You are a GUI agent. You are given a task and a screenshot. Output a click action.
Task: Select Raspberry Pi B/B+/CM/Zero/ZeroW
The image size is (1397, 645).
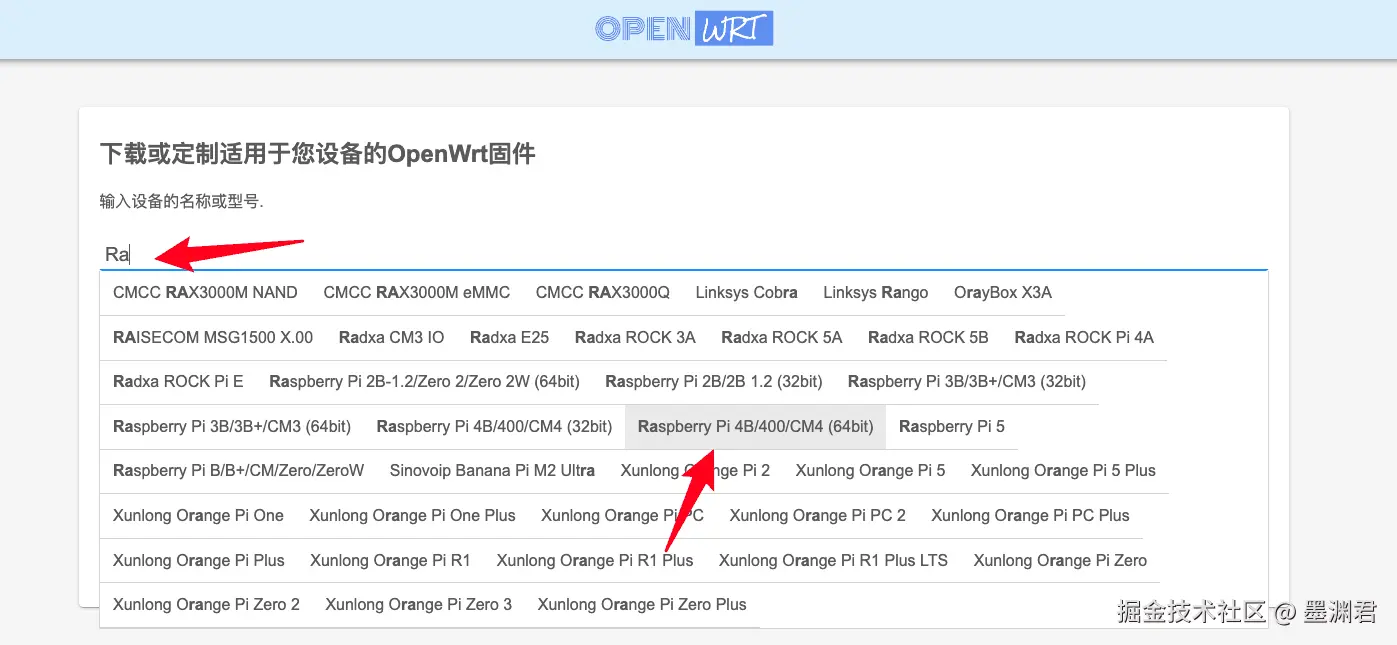coord(239,470)
